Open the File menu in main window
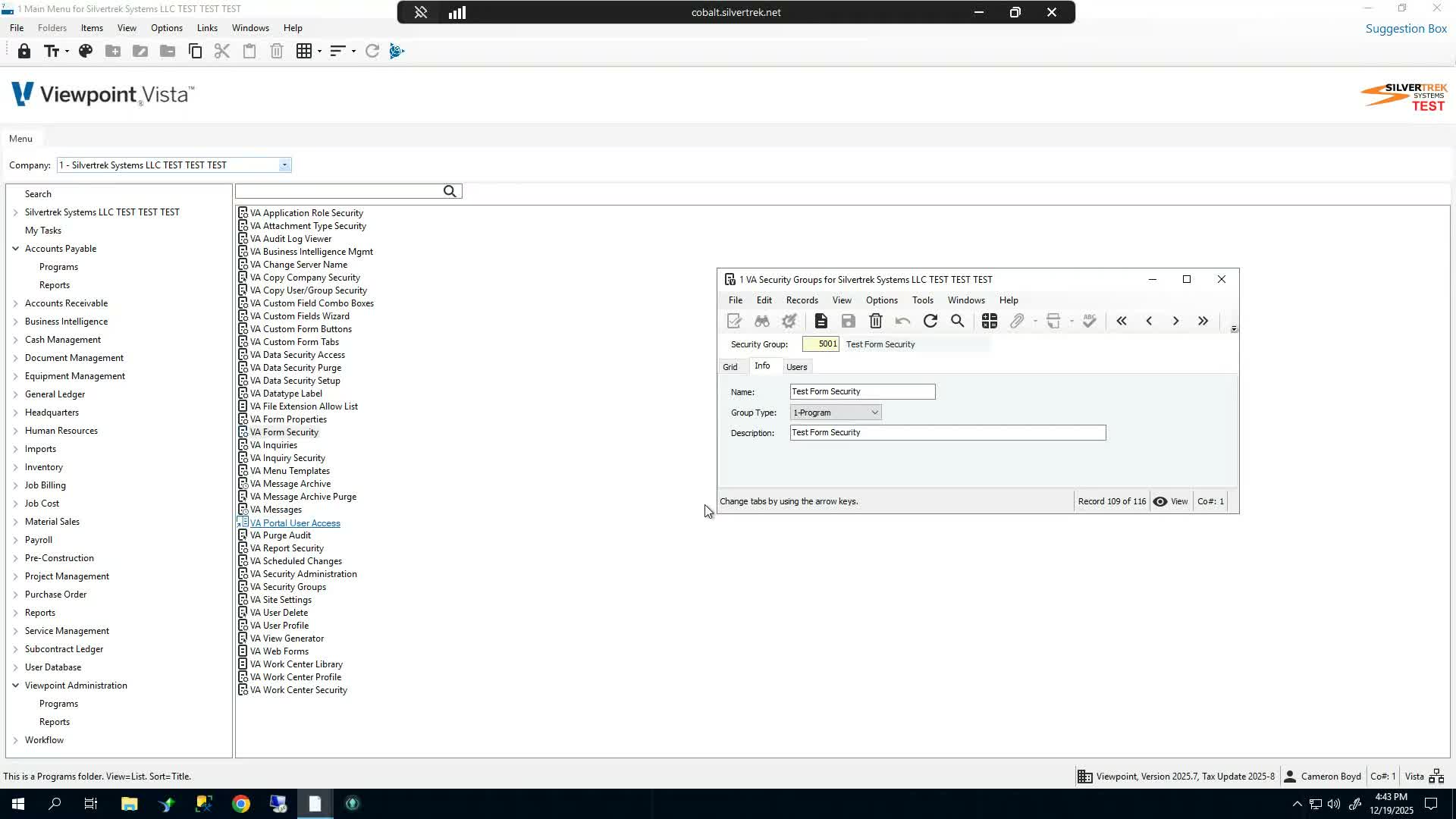 click(17, 28)
